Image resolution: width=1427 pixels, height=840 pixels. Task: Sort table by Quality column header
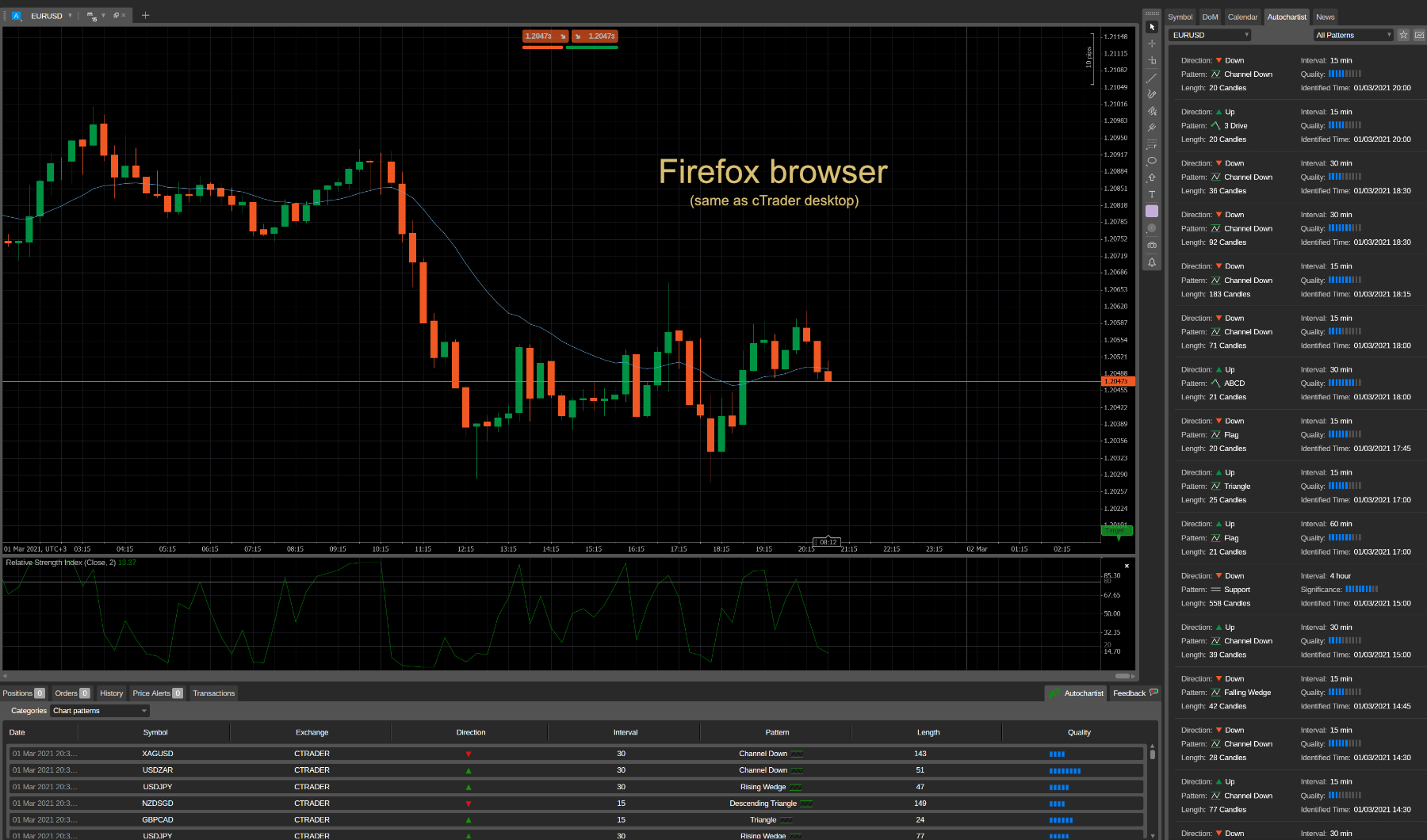1079,732
